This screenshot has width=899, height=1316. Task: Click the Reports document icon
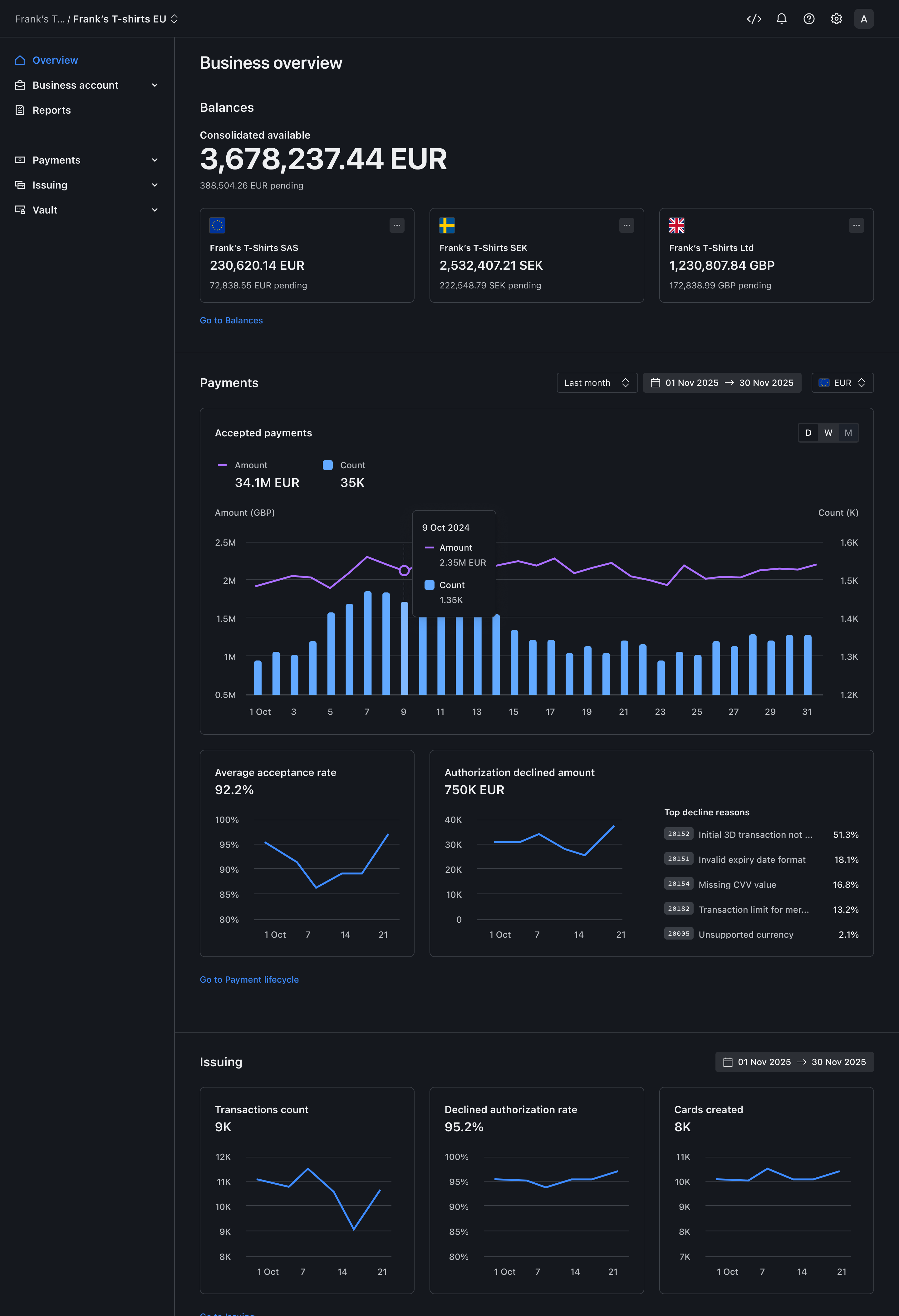tap(20, 110)
